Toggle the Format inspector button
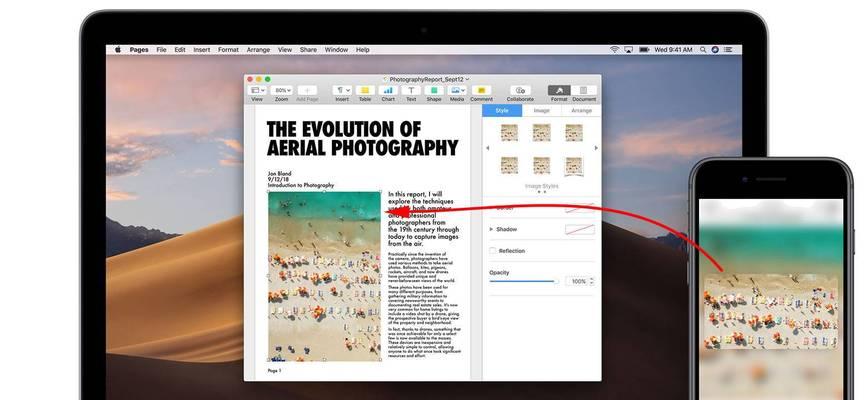Viewport: 867px width, 400px height. point(559,90)
